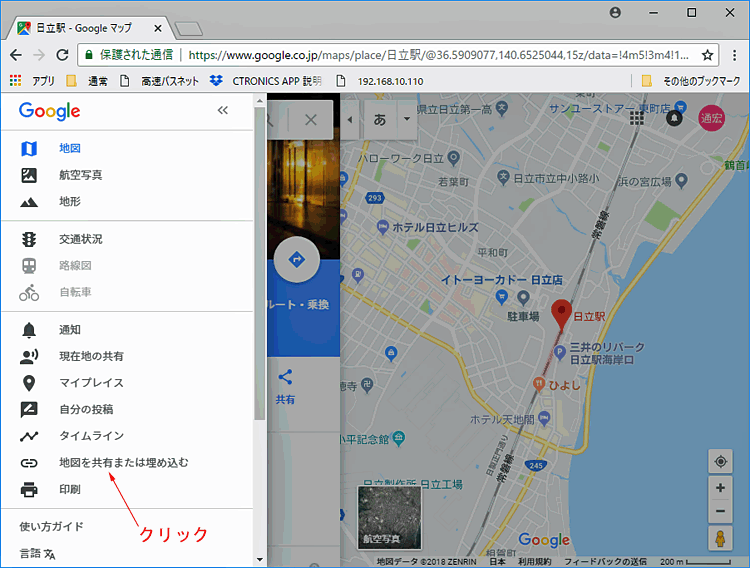Click the pin icon beside マイプレイス

(x=29, y=383)
